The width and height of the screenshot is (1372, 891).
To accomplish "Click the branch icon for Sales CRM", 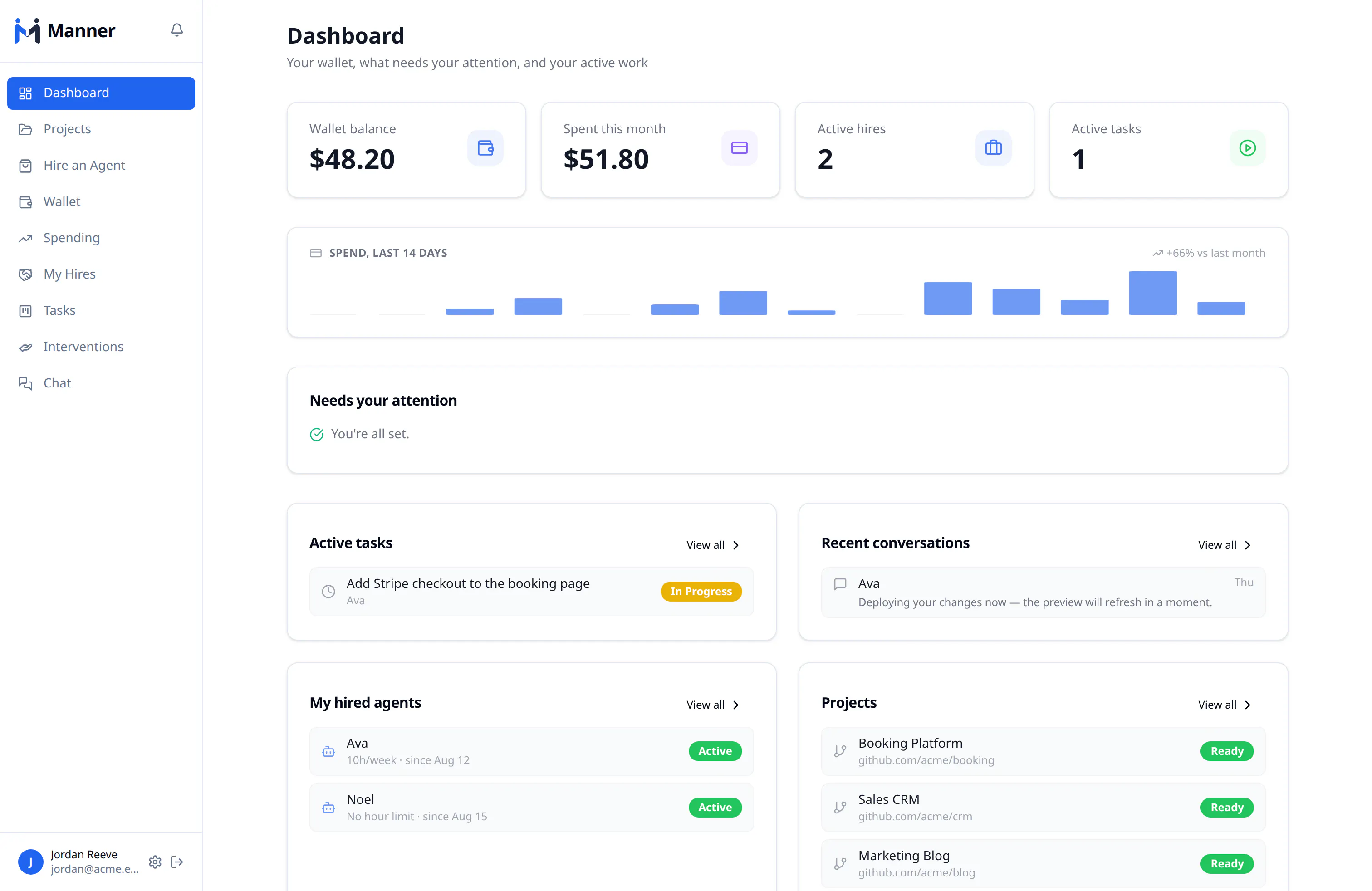I will (x=841, y=808).
